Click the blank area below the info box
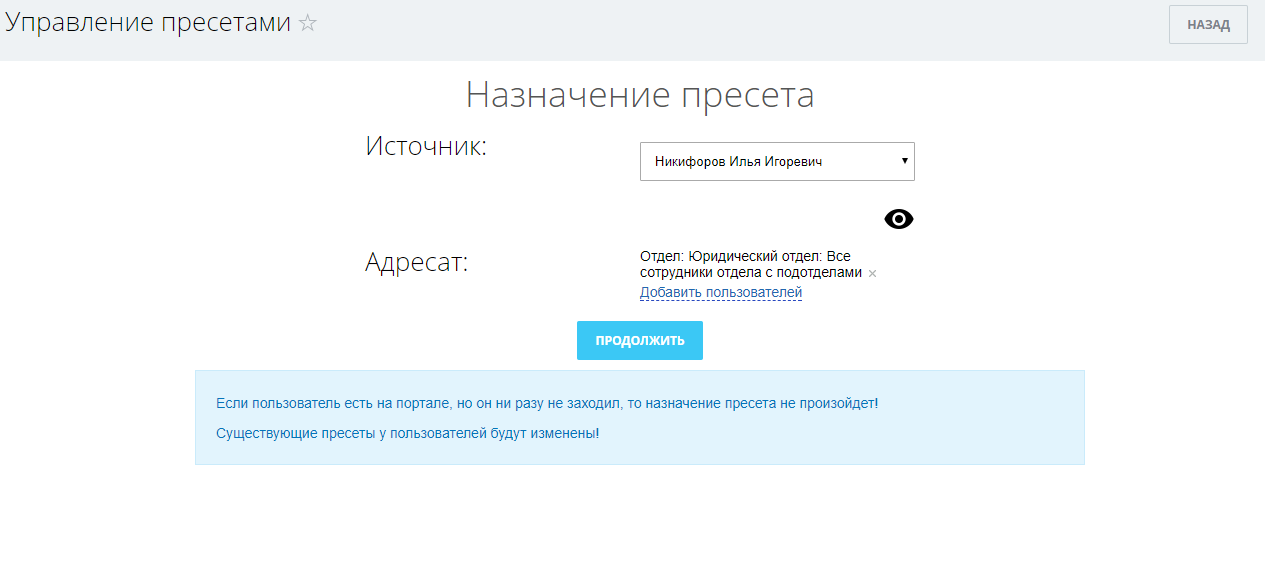1265x563 pixels. [x=639, y=515]
